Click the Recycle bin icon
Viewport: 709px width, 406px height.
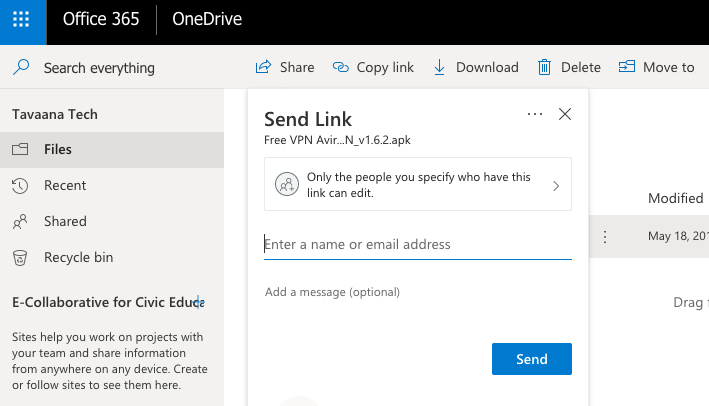(20, 258)
